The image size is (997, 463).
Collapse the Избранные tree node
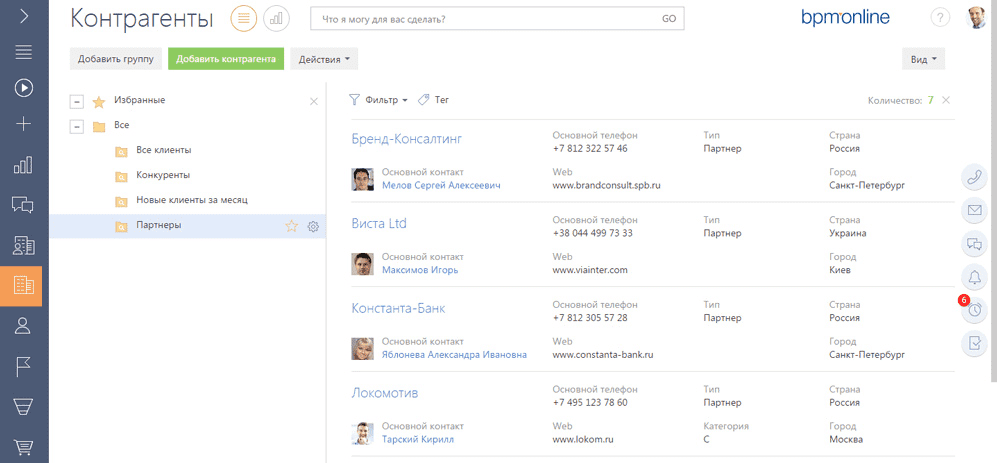(x=78, y=102)
